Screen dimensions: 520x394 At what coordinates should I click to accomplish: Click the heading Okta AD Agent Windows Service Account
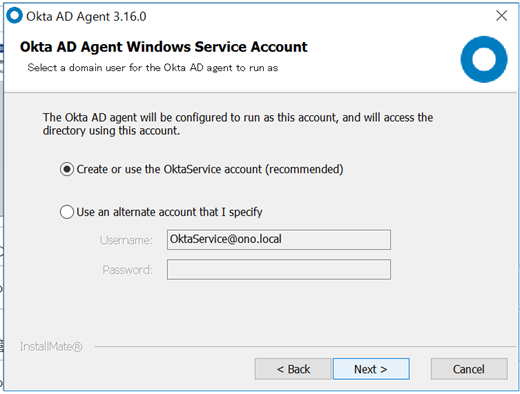click(163, 47)
